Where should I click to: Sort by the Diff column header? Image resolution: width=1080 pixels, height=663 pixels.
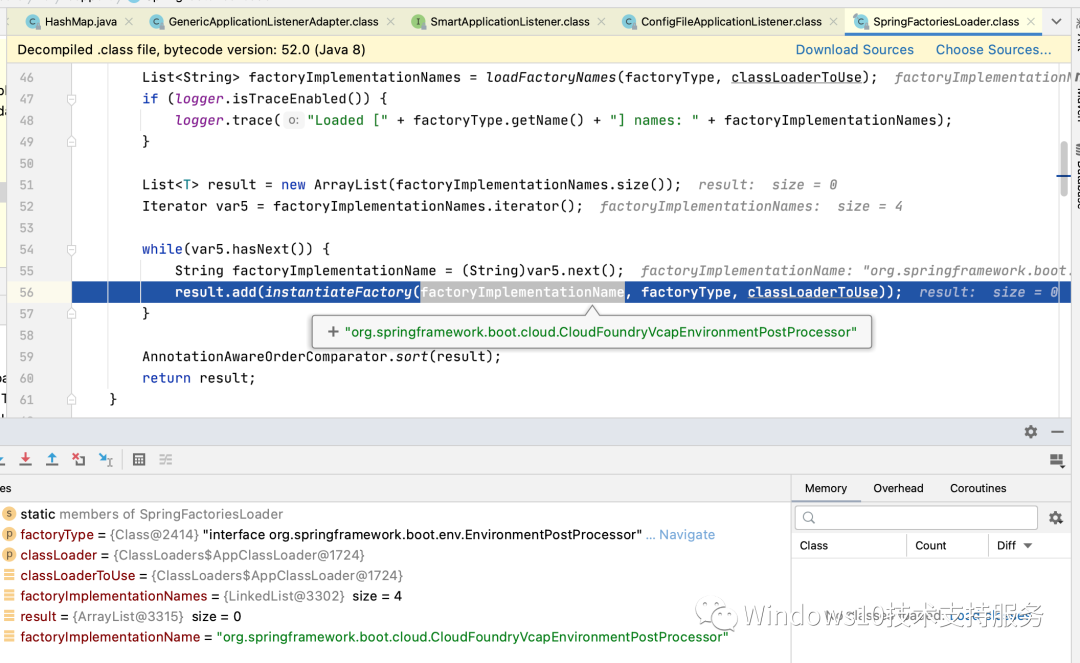click(x=1014, y=545)
